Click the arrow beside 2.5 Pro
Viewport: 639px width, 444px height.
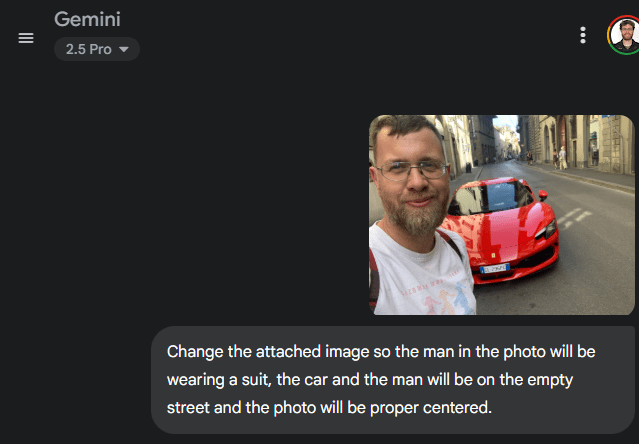[x=123, y=50]
